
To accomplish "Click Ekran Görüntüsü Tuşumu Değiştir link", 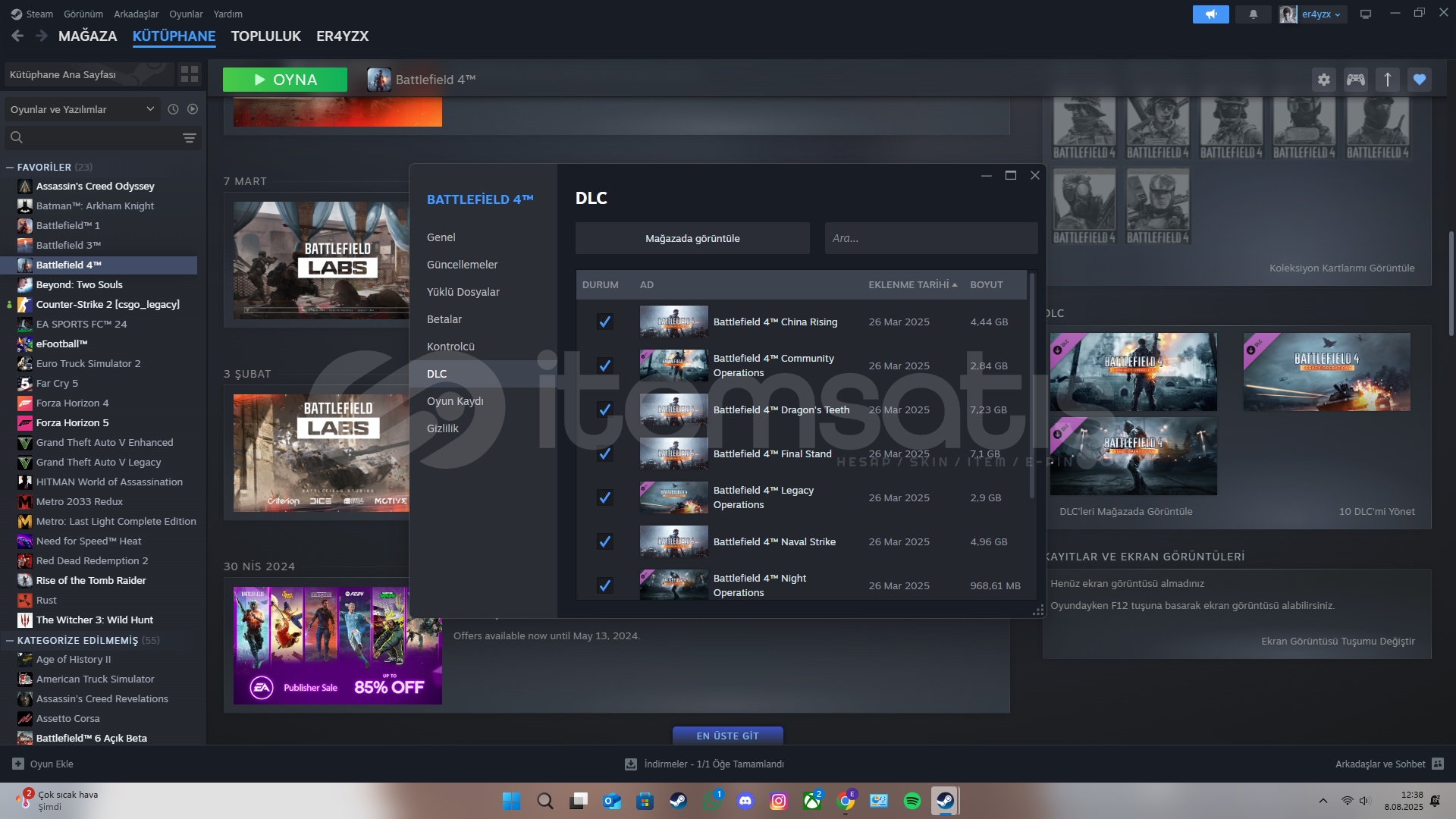I will tap(1338, 641).
